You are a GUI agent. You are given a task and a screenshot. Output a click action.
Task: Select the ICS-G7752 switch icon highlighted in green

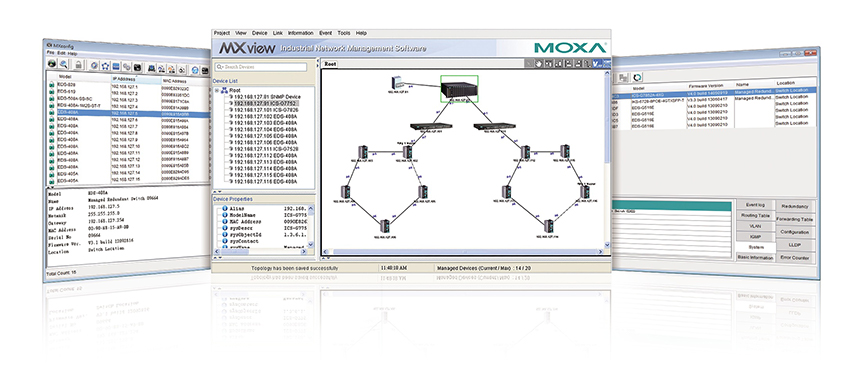coord(459,88)
